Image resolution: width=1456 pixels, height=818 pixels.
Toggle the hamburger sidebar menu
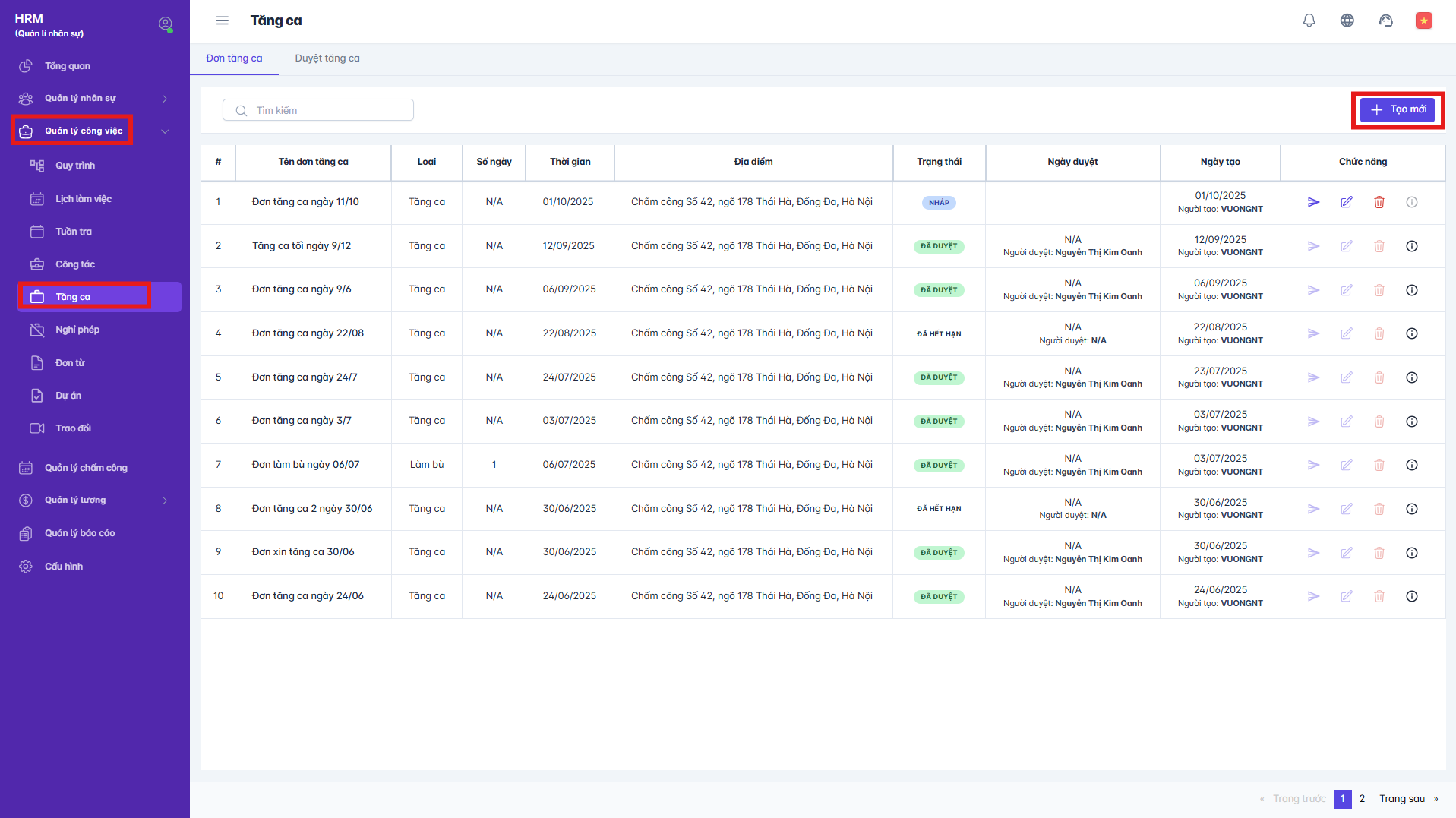[x=222, y=21]
